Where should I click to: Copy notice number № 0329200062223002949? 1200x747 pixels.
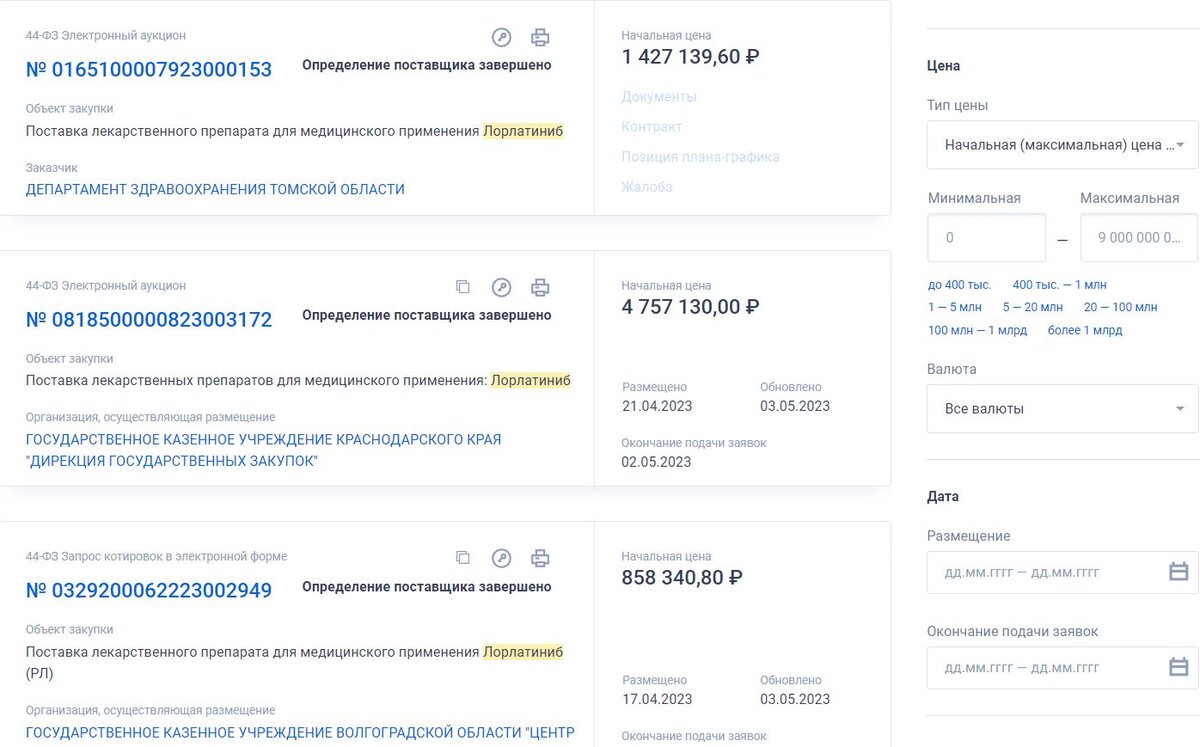tap(462, 557)
